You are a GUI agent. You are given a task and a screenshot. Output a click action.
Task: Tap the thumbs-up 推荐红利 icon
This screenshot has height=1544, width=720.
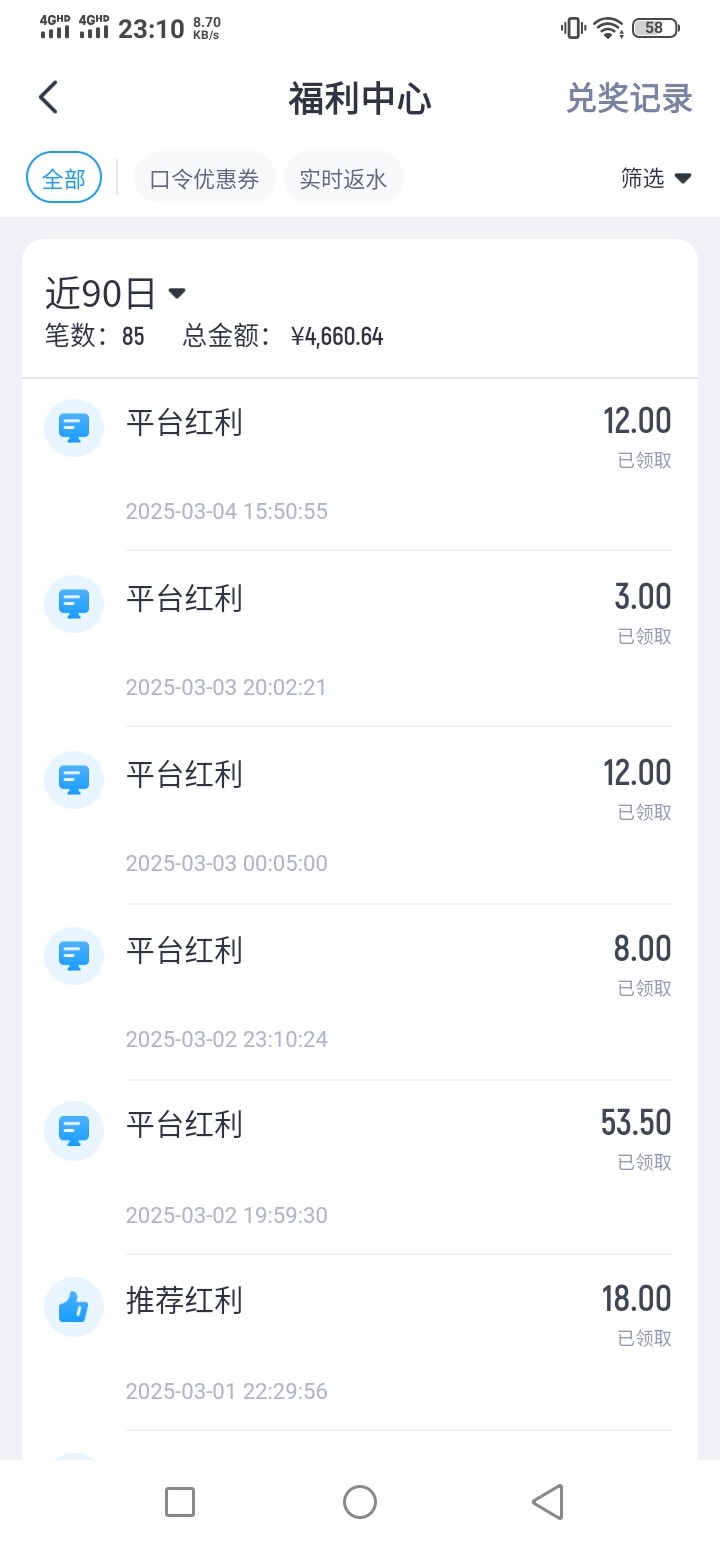[74, 1306]
